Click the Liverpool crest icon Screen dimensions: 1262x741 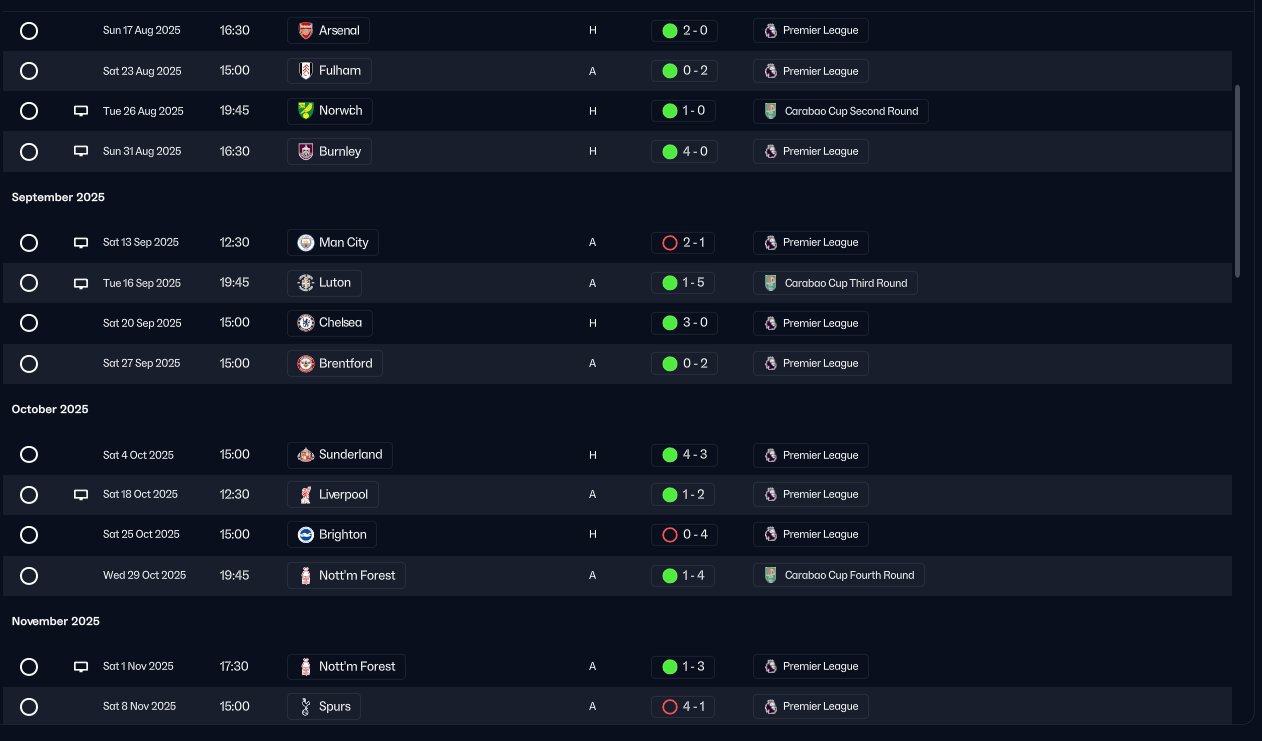click(x=306, y=495)
